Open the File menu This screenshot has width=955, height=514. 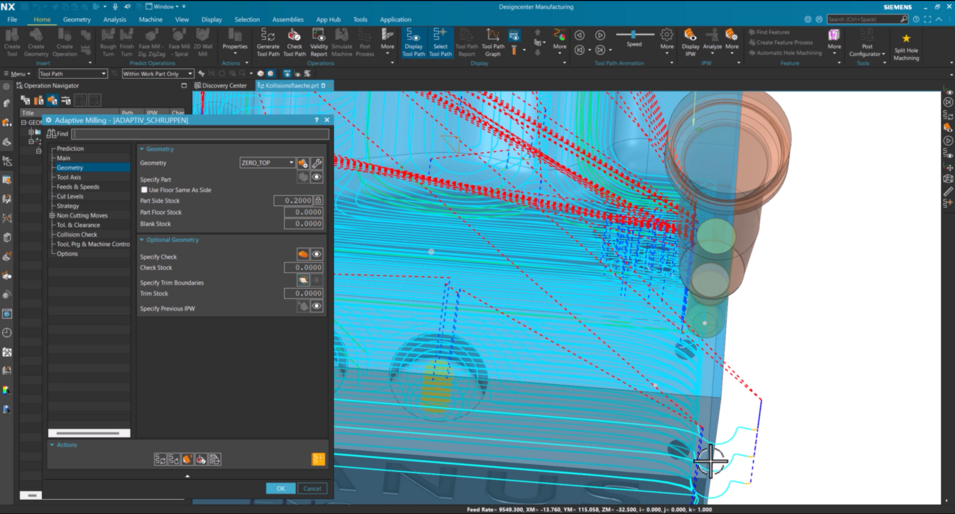point(12,19)
